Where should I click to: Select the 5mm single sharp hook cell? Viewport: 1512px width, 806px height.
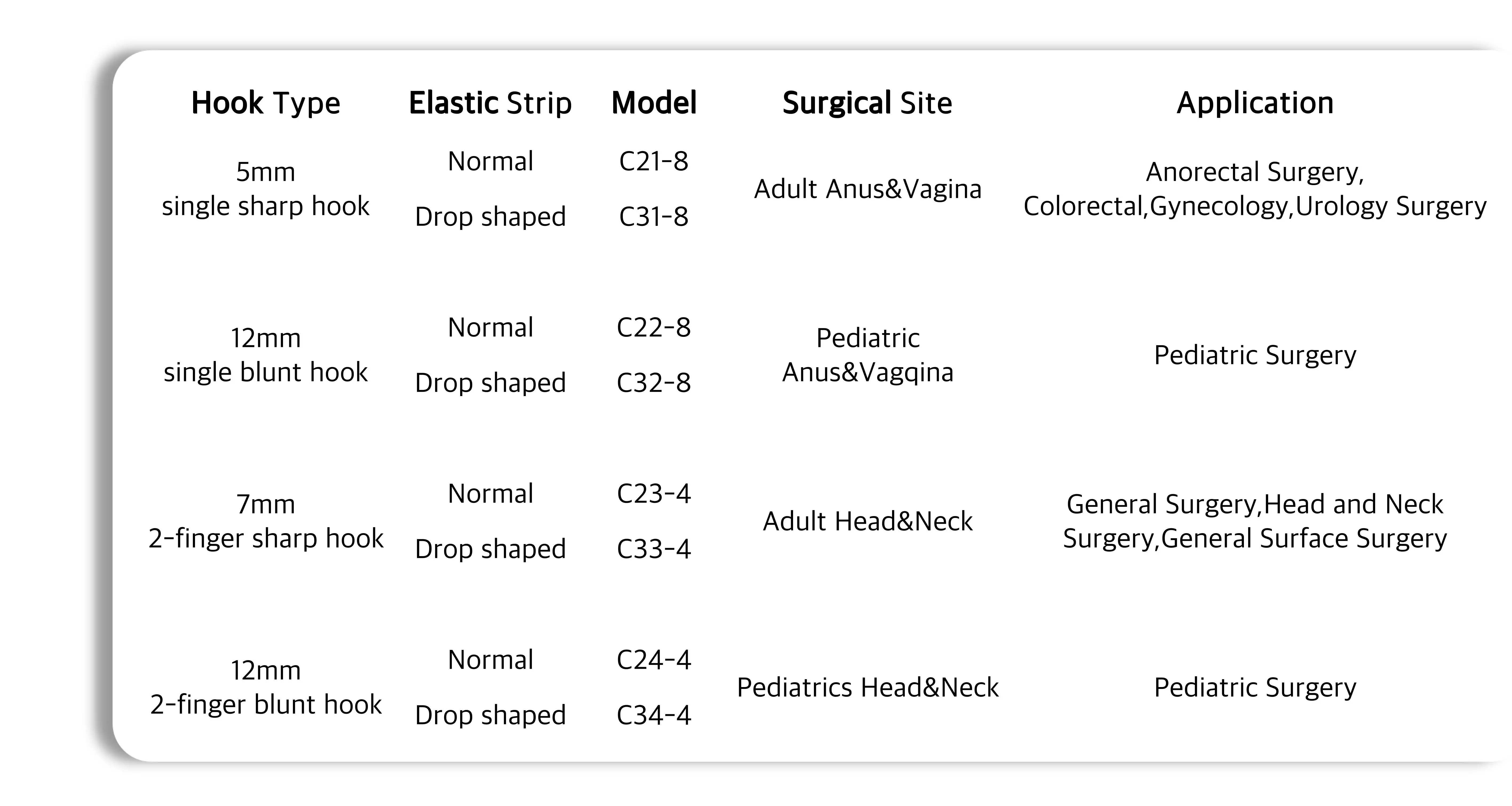[265, 189]
